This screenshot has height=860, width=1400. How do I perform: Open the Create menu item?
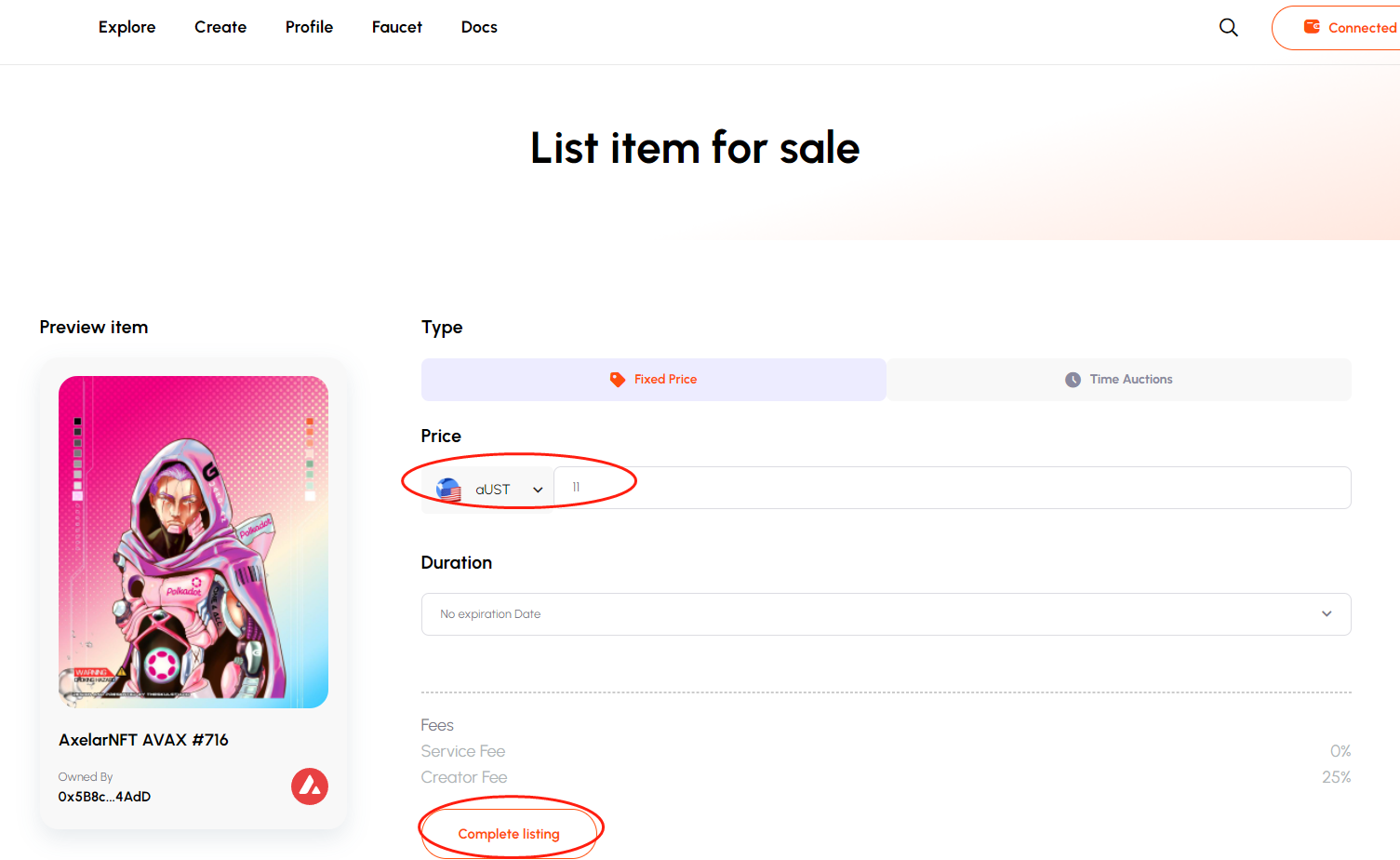220,27
